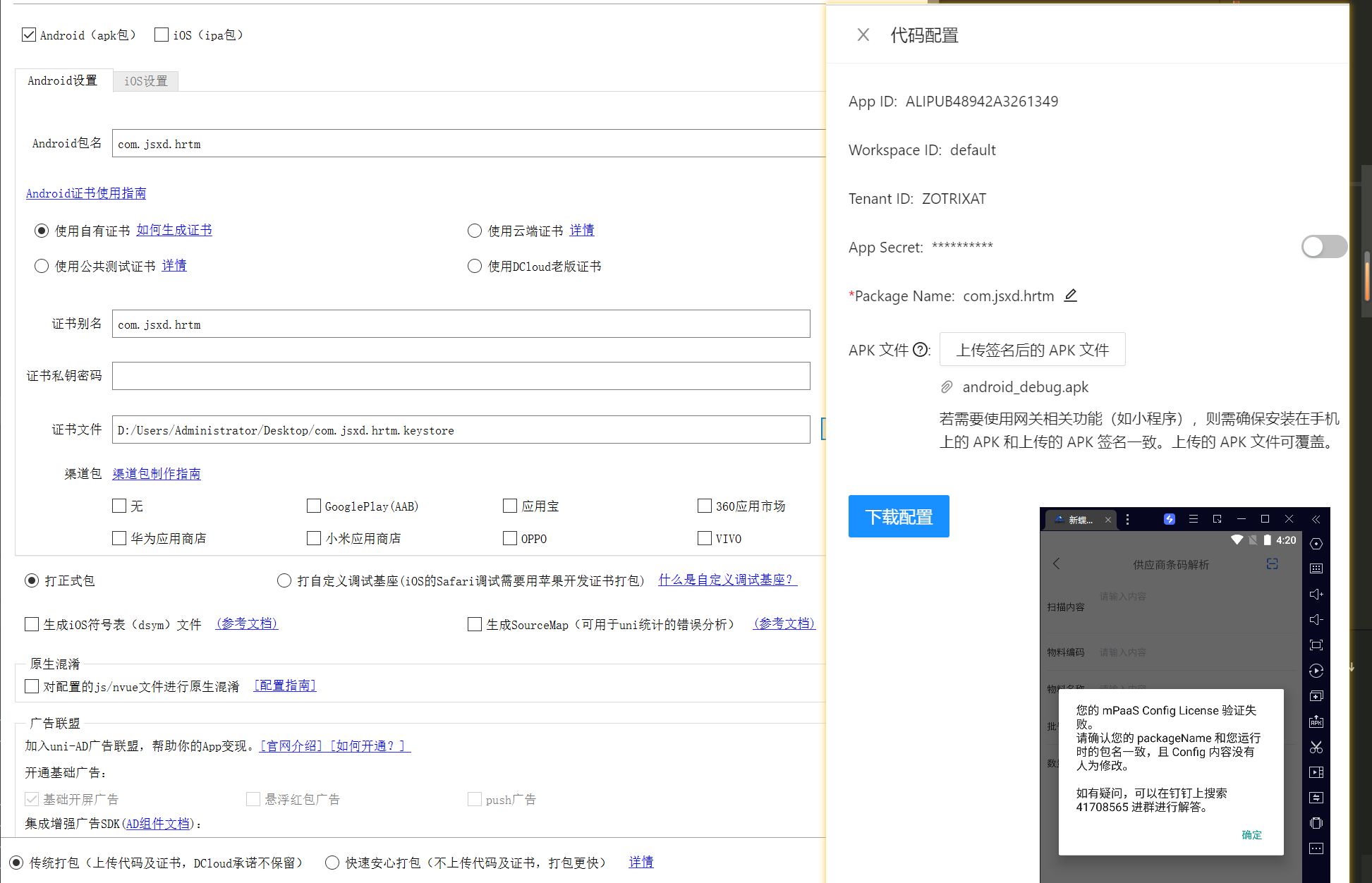Select 使用云端证书 radio button
Viewport: 1372px width, 883px height.
coord(475,231)
